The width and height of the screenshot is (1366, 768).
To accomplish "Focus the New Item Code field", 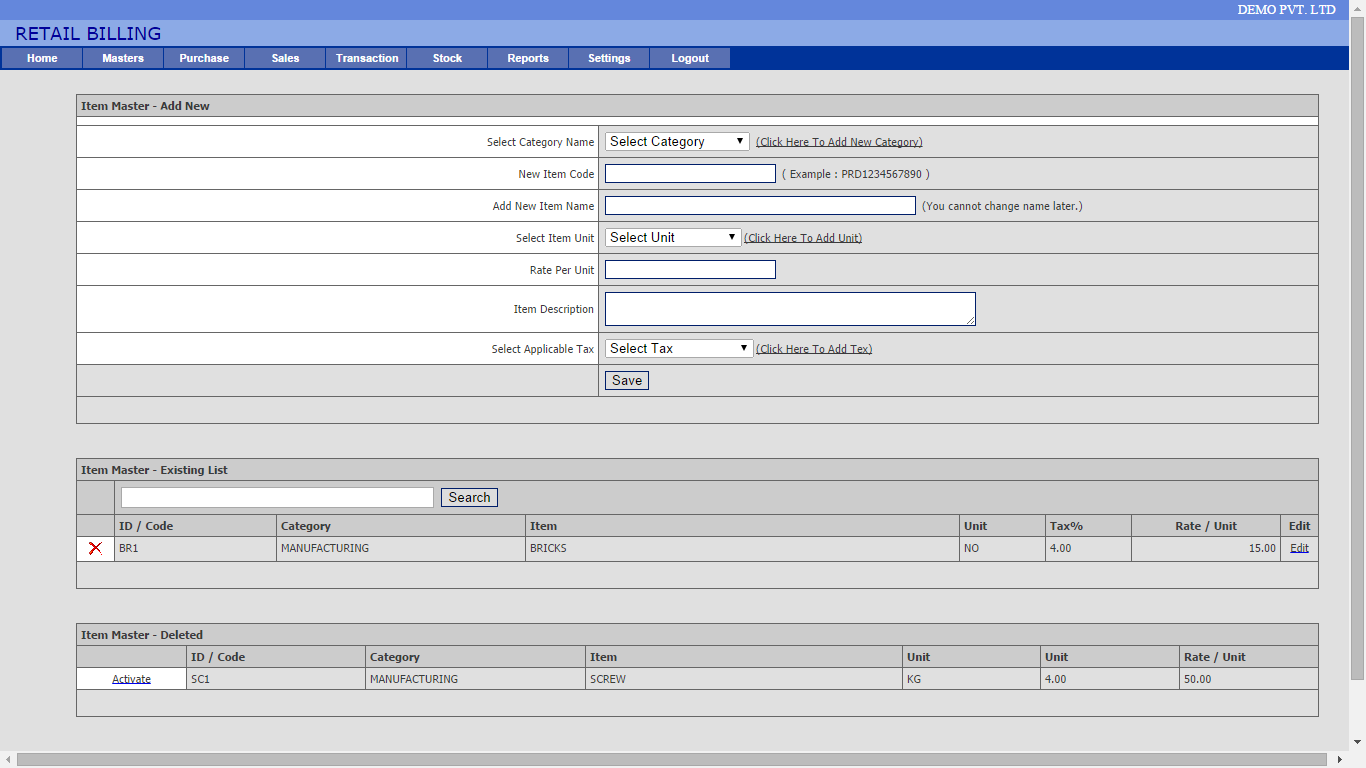I will tap(690, 174).
